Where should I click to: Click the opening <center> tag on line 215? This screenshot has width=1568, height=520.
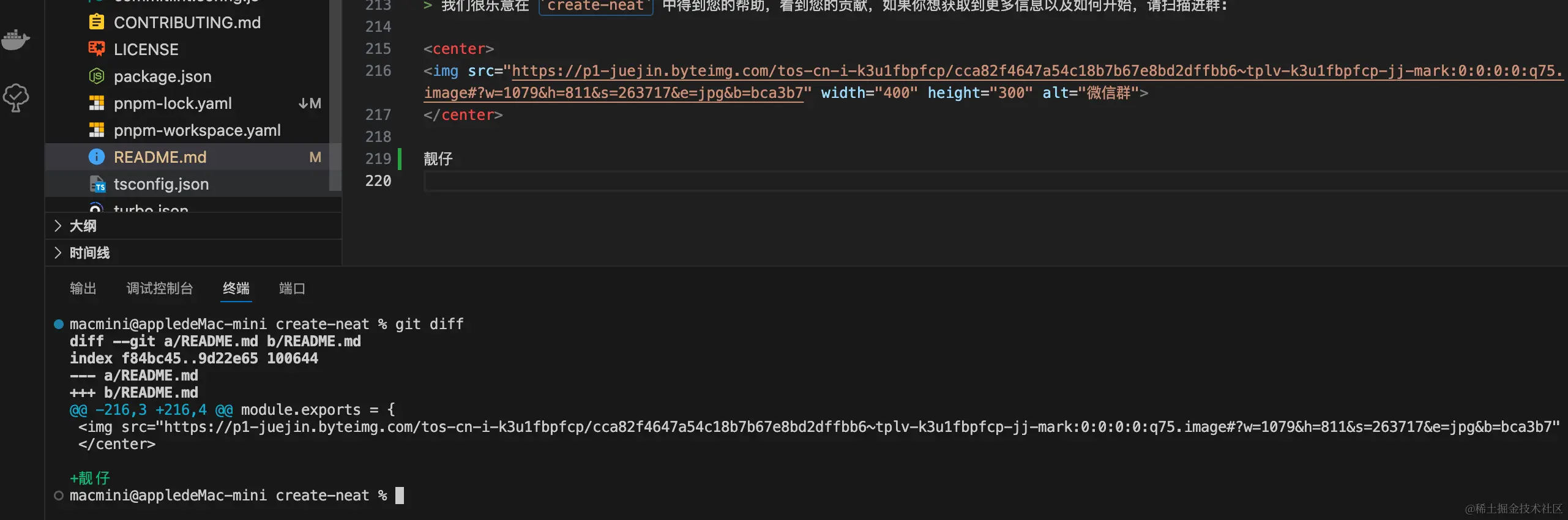click(458, 49)
